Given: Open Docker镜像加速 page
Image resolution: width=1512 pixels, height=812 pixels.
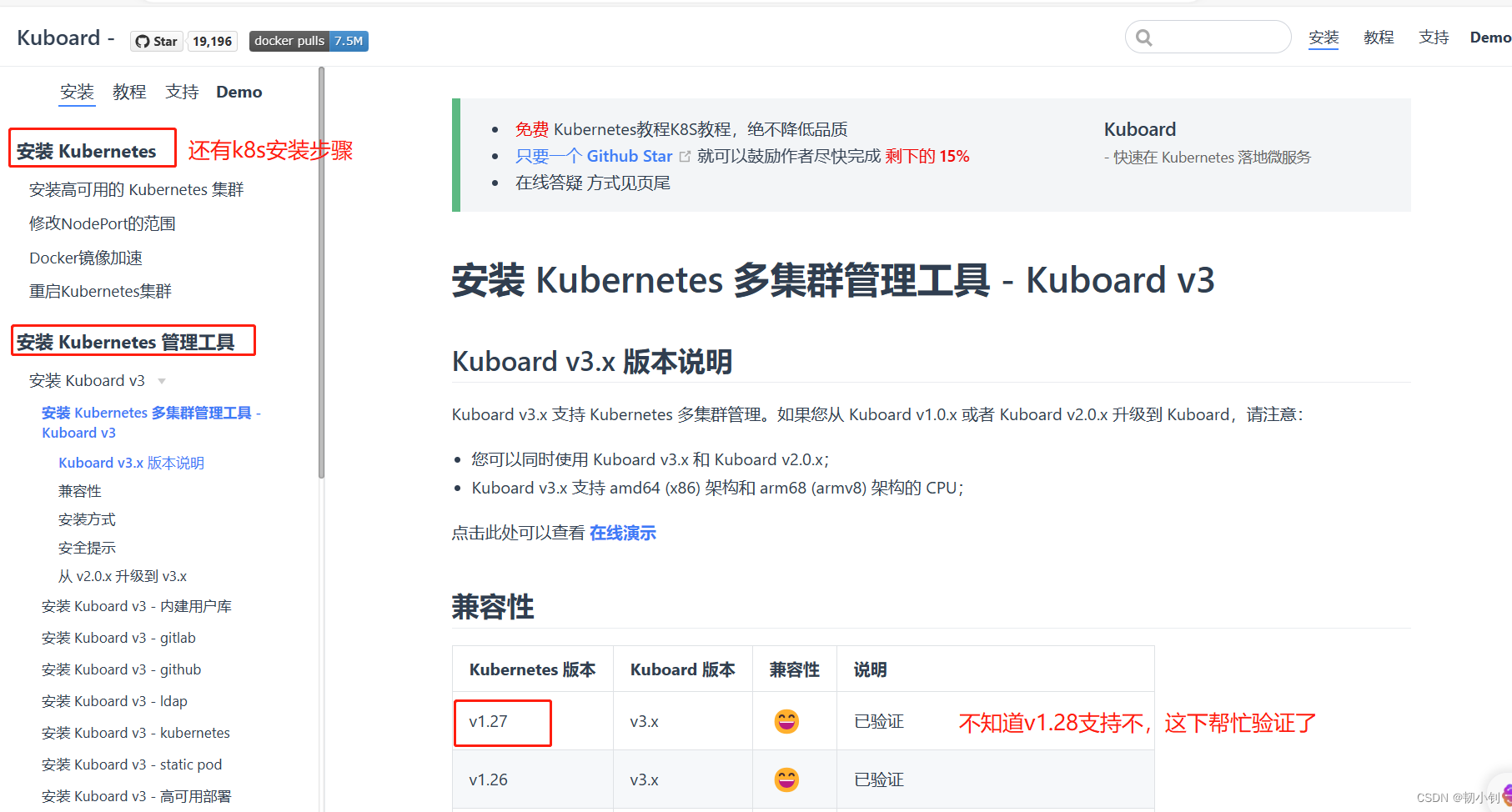Looking at the screenshot, I should point(86,258).
